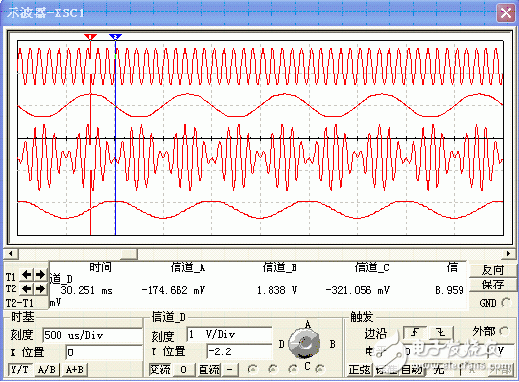Move cursor T2 left with its arrow
Image resolution: width=519 pixels, height=382 pixels.
coord(27,289)
